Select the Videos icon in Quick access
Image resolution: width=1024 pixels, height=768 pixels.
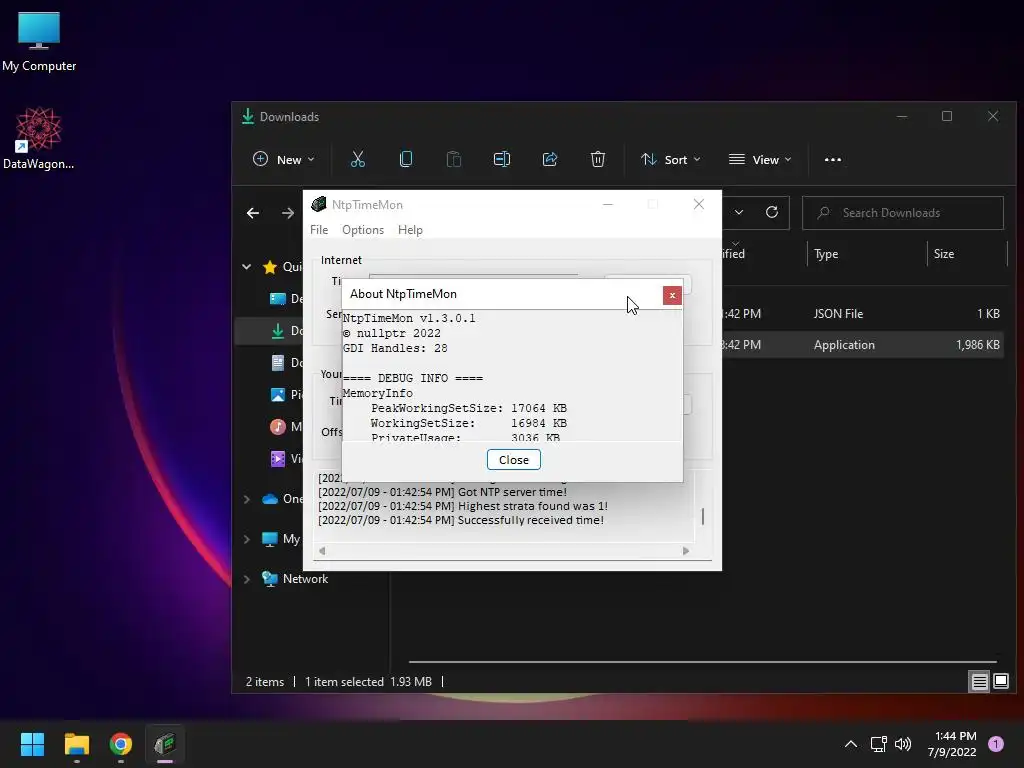(278, 458)
